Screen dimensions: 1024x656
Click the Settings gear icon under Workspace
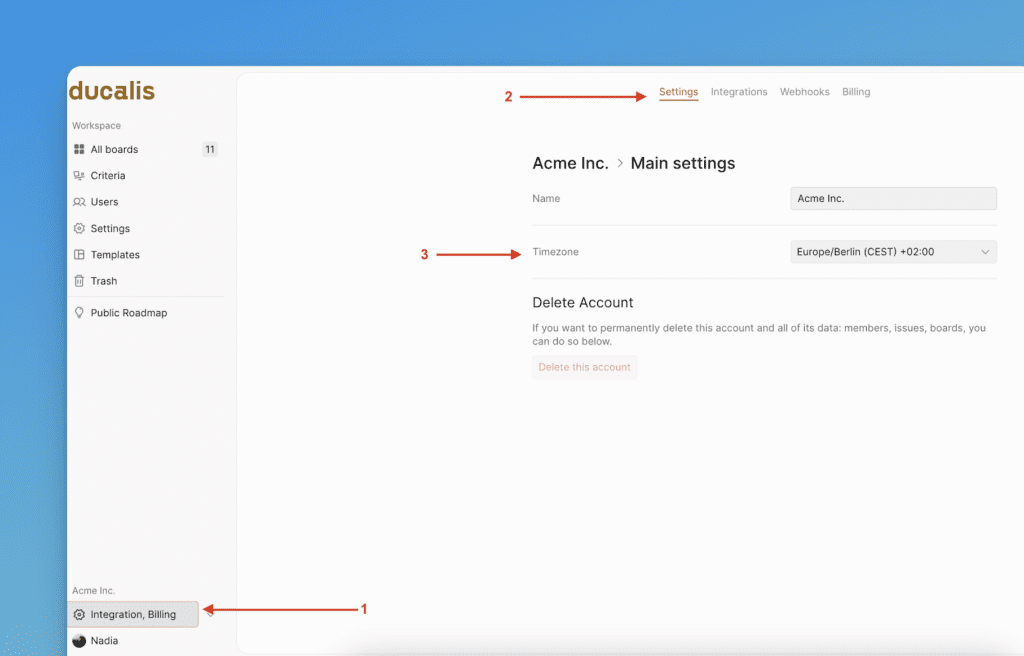pyautogui.click(x=79, y=228)
